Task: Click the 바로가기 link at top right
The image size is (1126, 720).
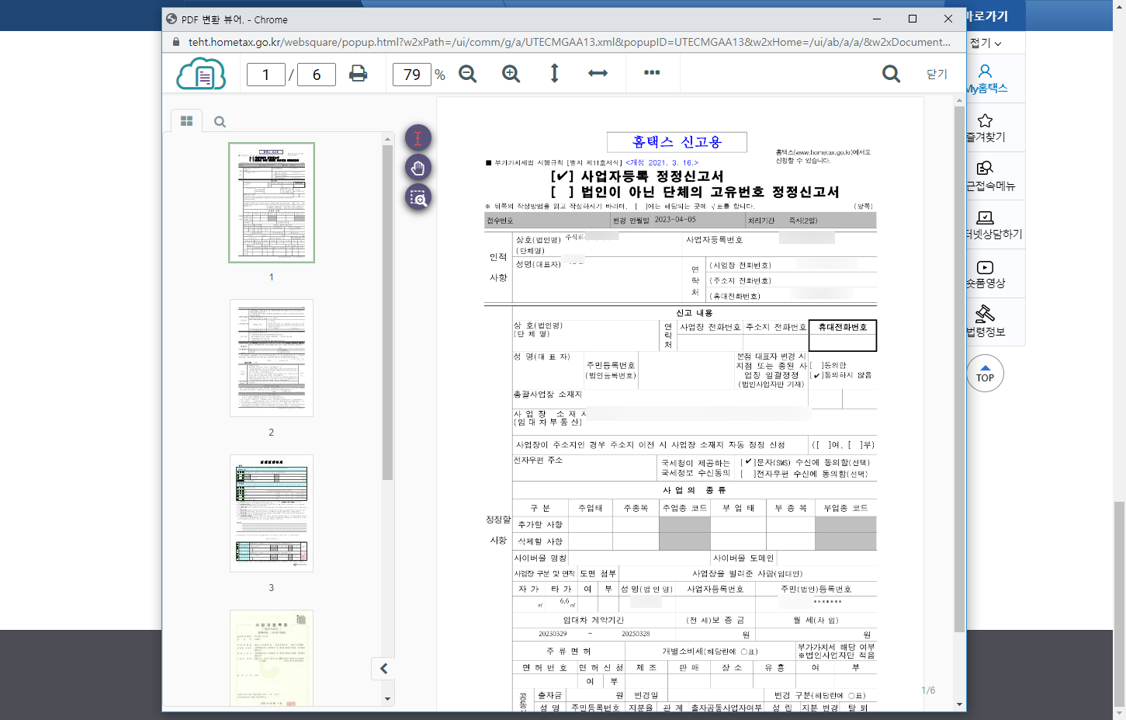Action: pyautogui.click(x=987, y=16)
